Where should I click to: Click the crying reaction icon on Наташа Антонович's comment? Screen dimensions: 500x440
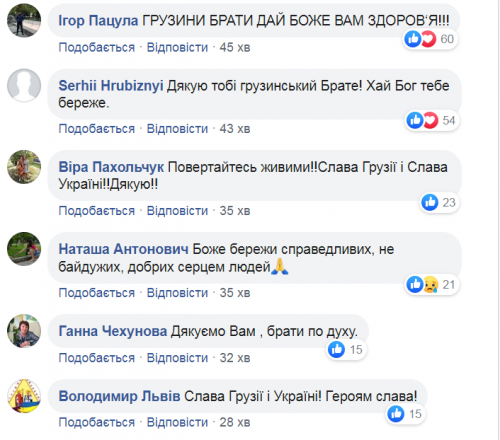430,284
